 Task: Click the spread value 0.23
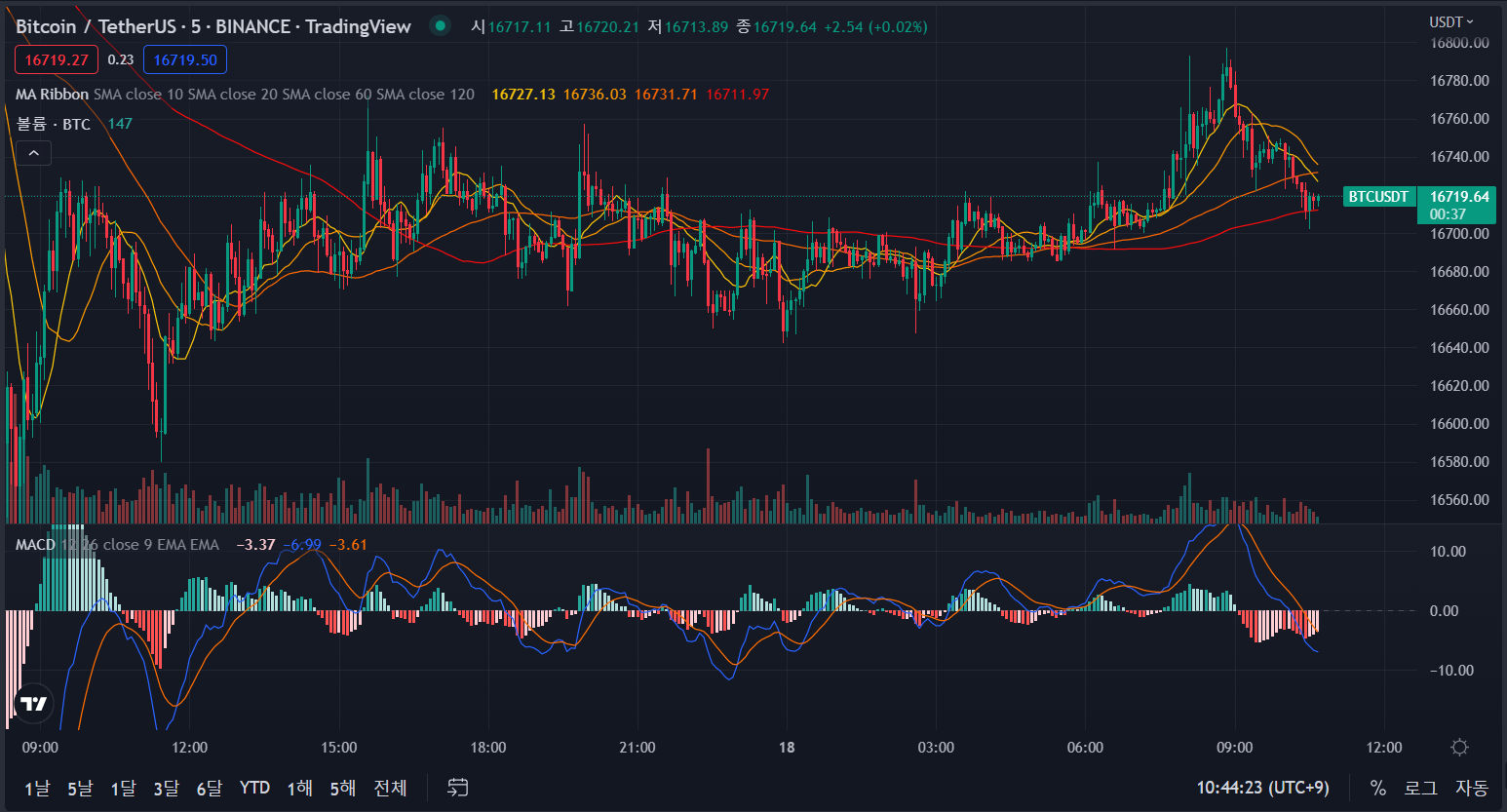point(121,59)
